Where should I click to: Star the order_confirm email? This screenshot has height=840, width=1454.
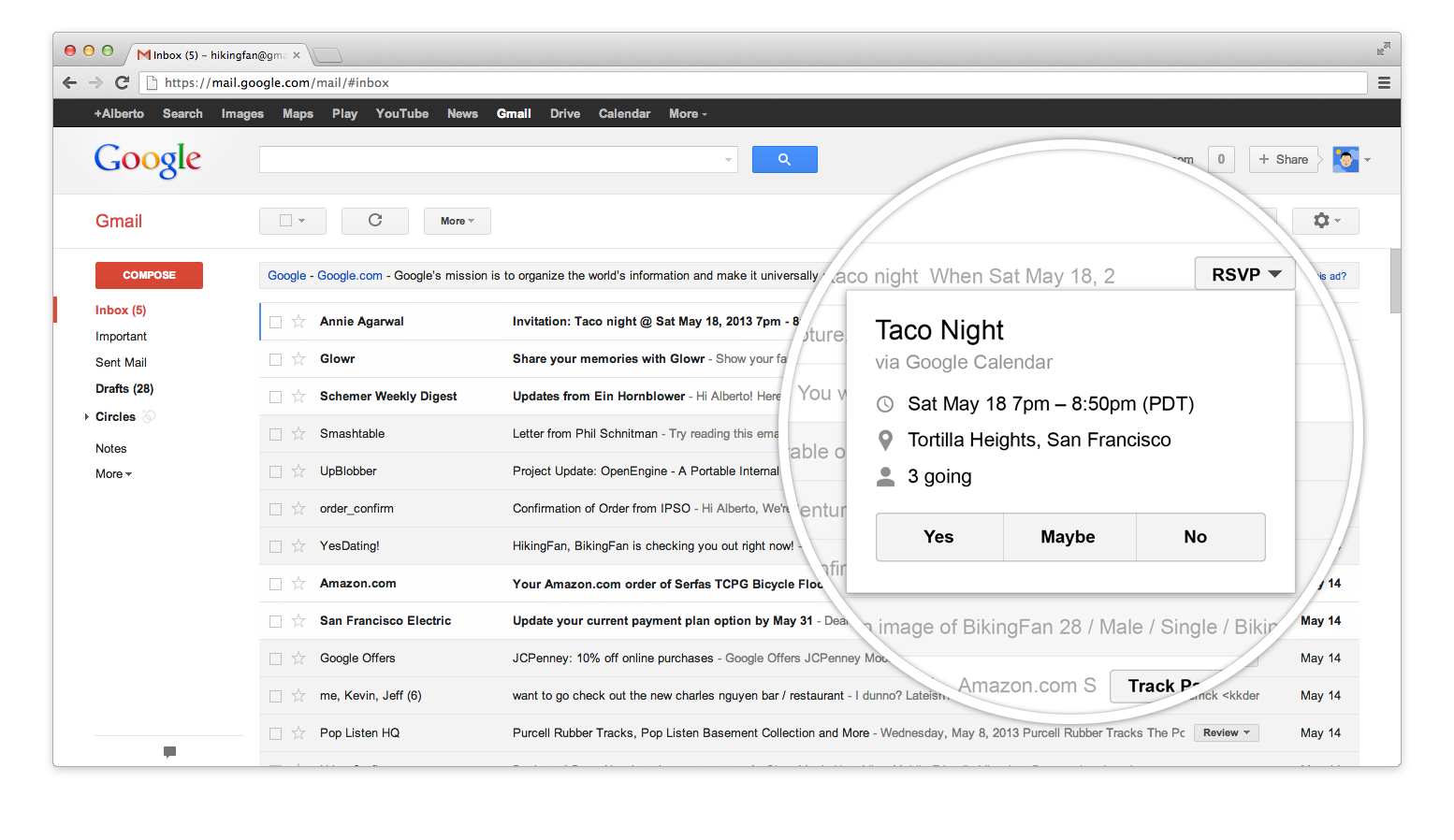click(298, 509)
